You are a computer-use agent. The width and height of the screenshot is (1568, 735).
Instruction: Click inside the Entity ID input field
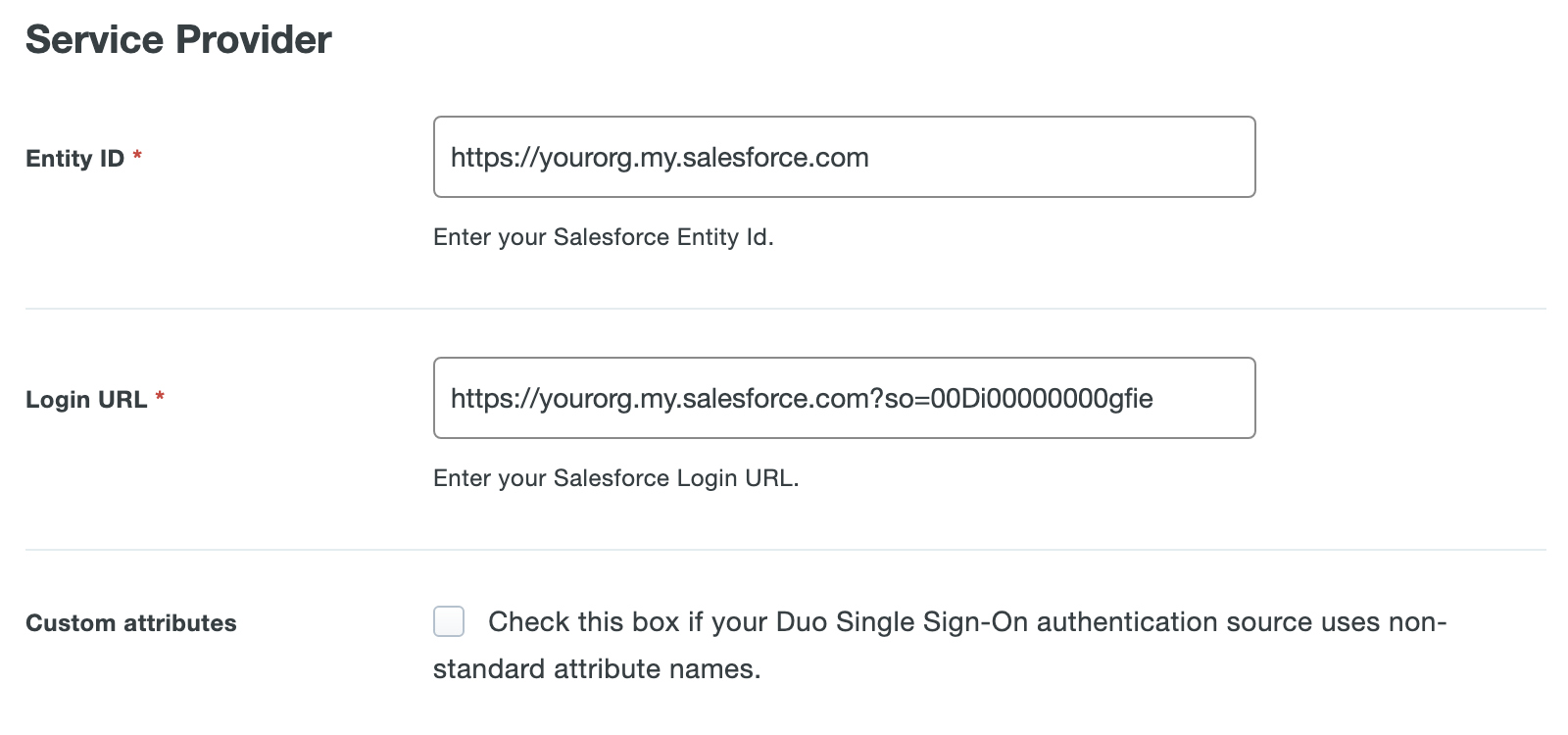tap(843, 156)
